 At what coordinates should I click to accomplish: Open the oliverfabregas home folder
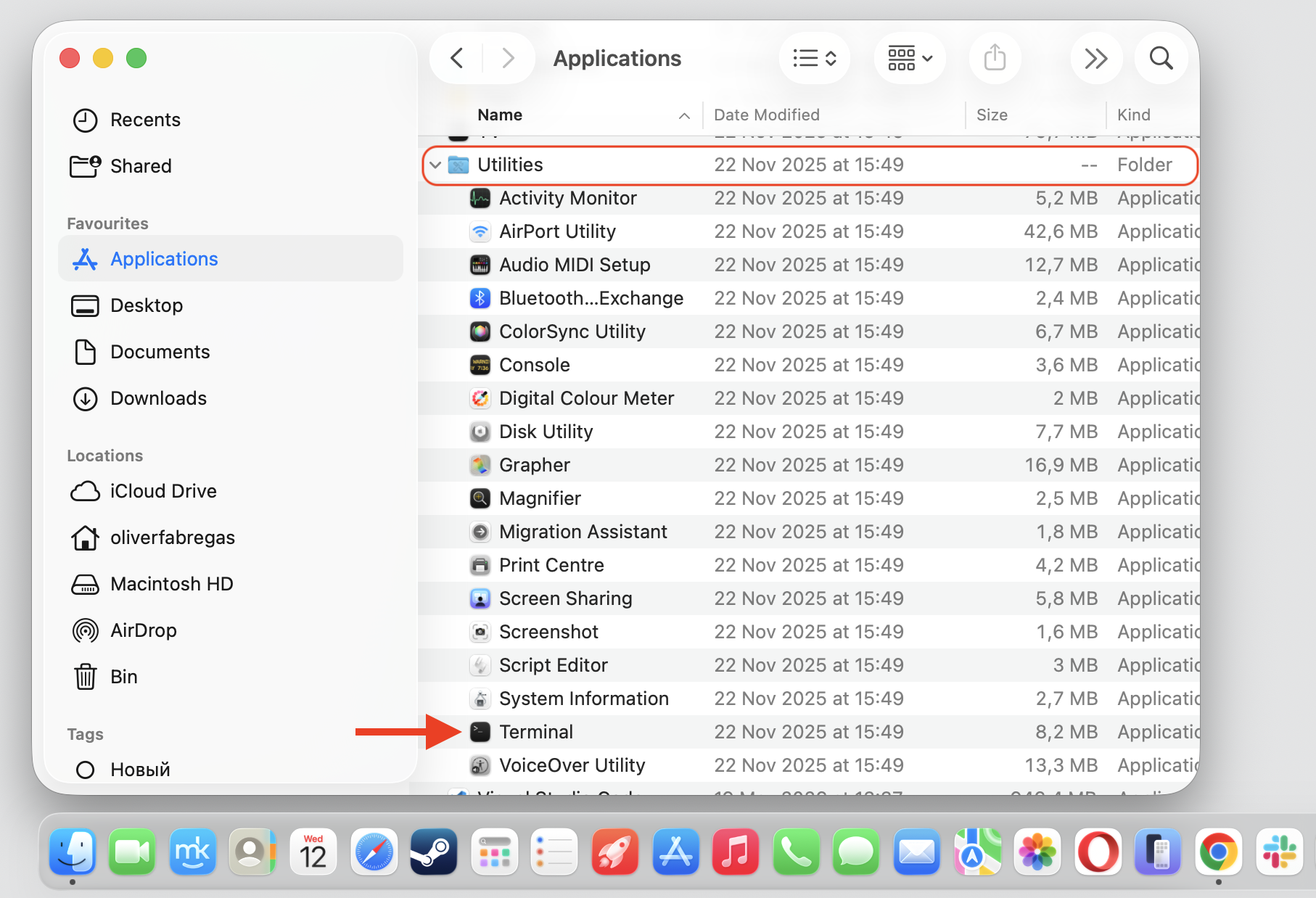230,537
